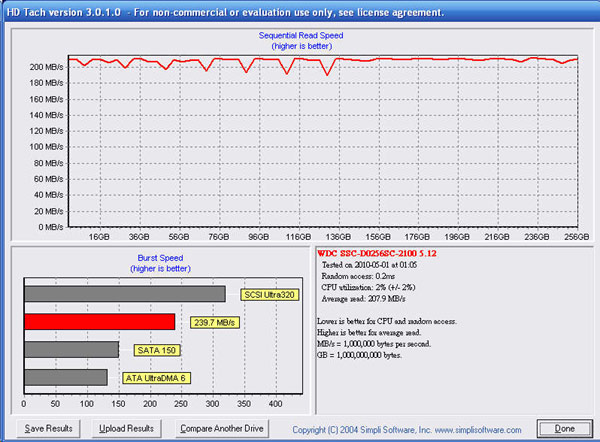Click the gray SCSI Ultra320 bar
The image size is (600, 442).
[x=124, y=294]
